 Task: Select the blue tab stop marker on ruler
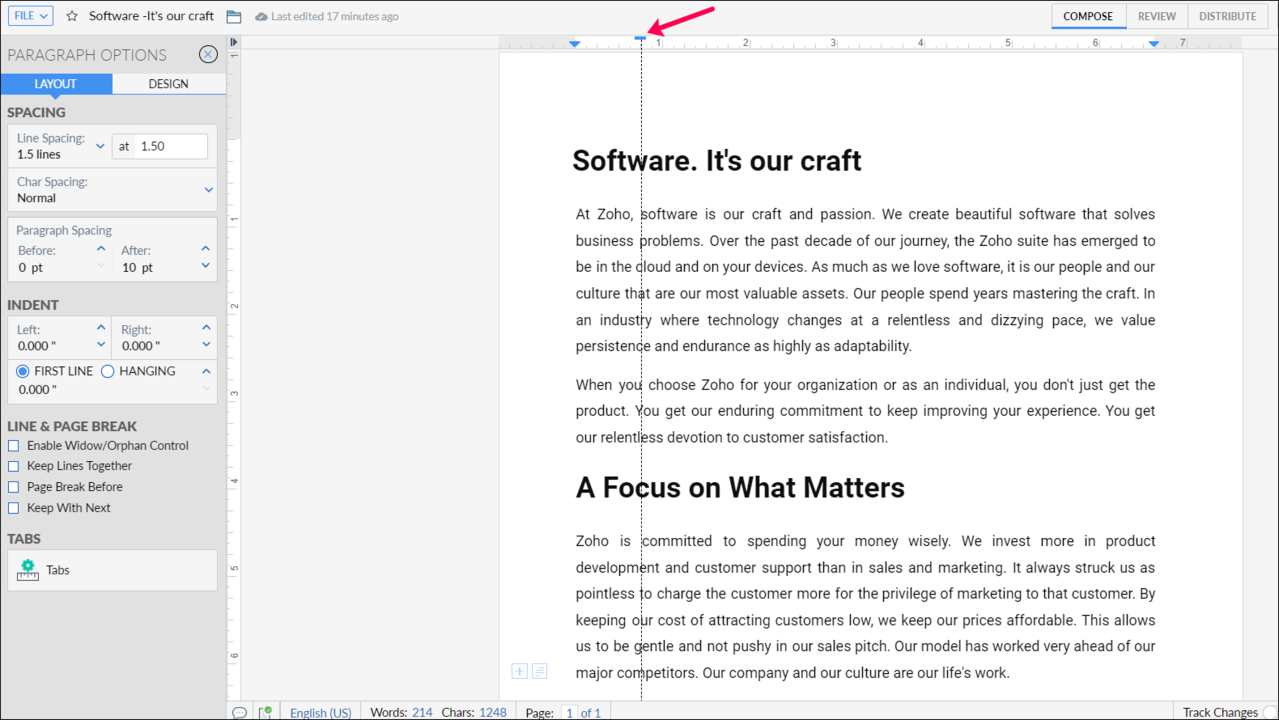coord(640,38)
